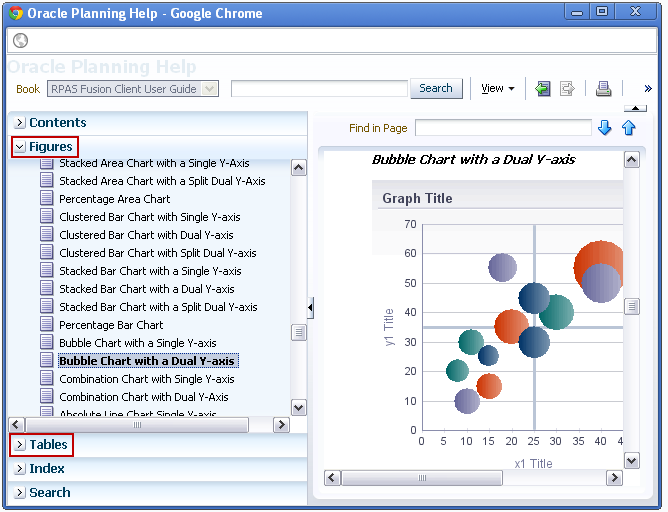Click Figures list scroll up arrow
The image size is (668, 512).
point(299,168)
